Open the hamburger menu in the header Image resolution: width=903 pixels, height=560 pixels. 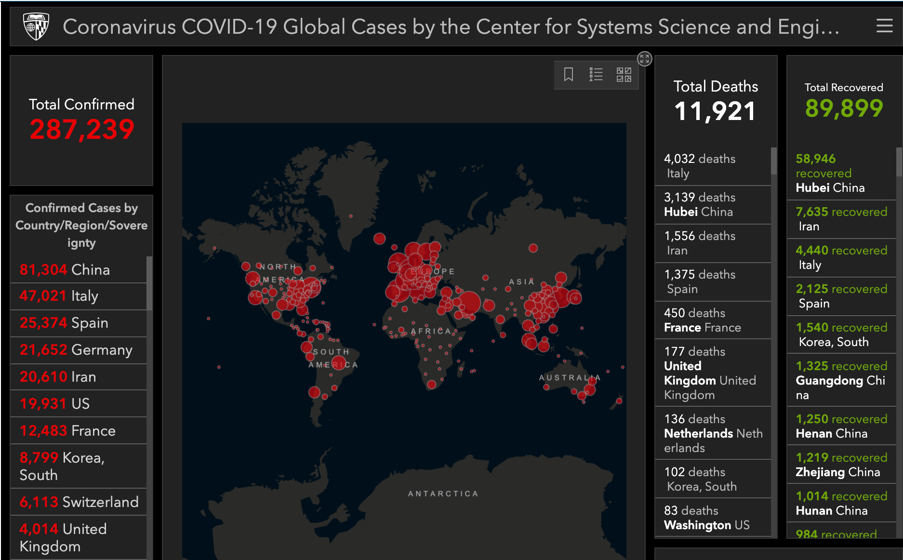click(x=885, y=26)
